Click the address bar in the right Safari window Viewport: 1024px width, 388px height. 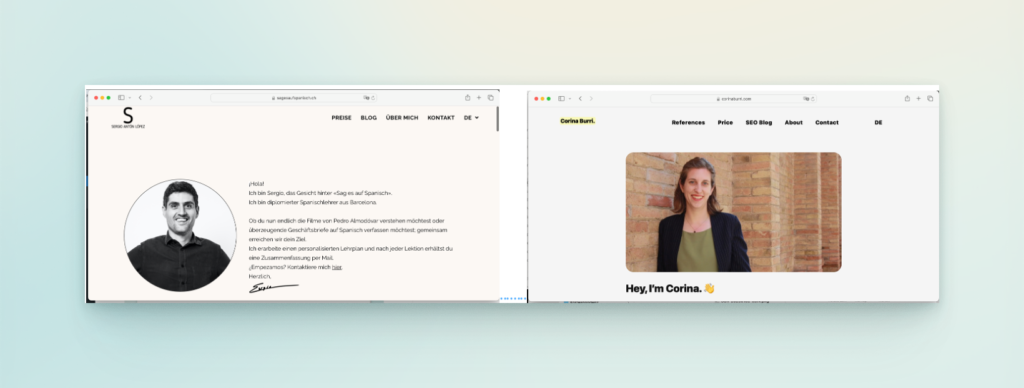(733, 99)
